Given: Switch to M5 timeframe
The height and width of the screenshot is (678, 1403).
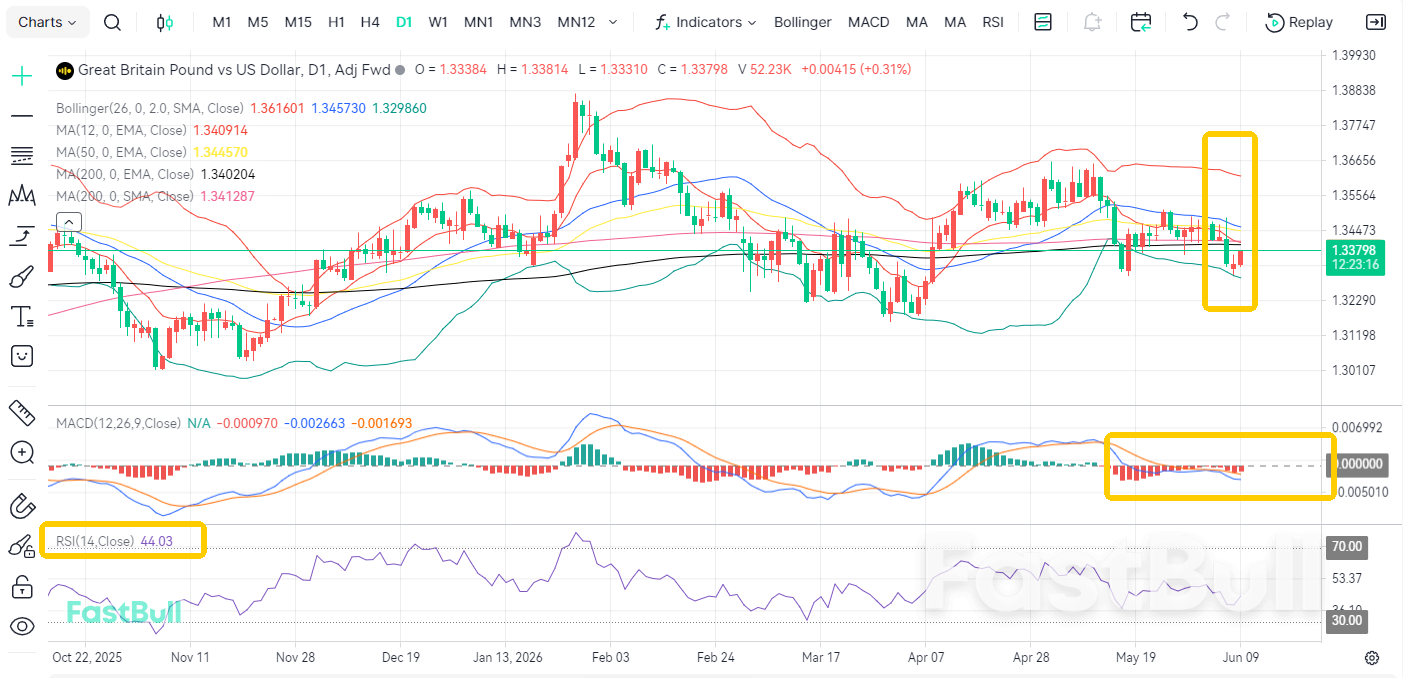Looking at the screenshot, I should (x=258, y=22).
